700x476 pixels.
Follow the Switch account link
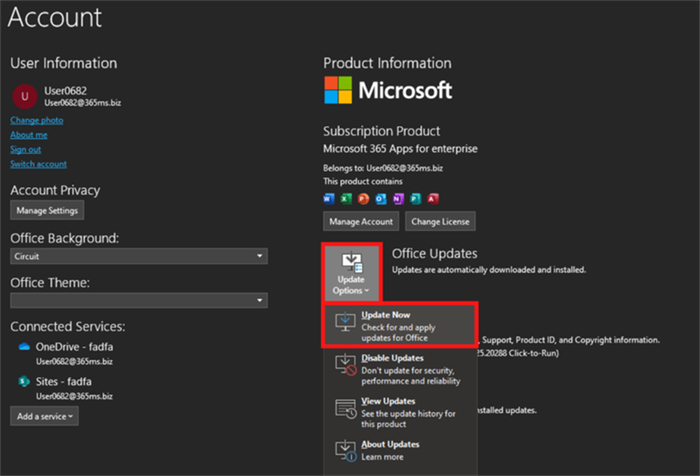pos(38,164)
